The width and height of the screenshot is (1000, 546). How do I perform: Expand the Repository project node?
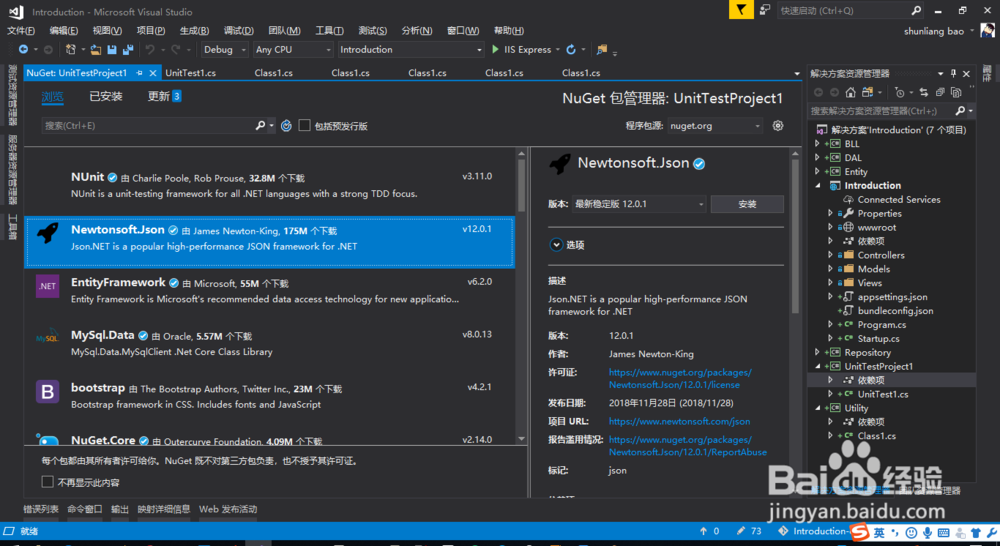point(817,352)
